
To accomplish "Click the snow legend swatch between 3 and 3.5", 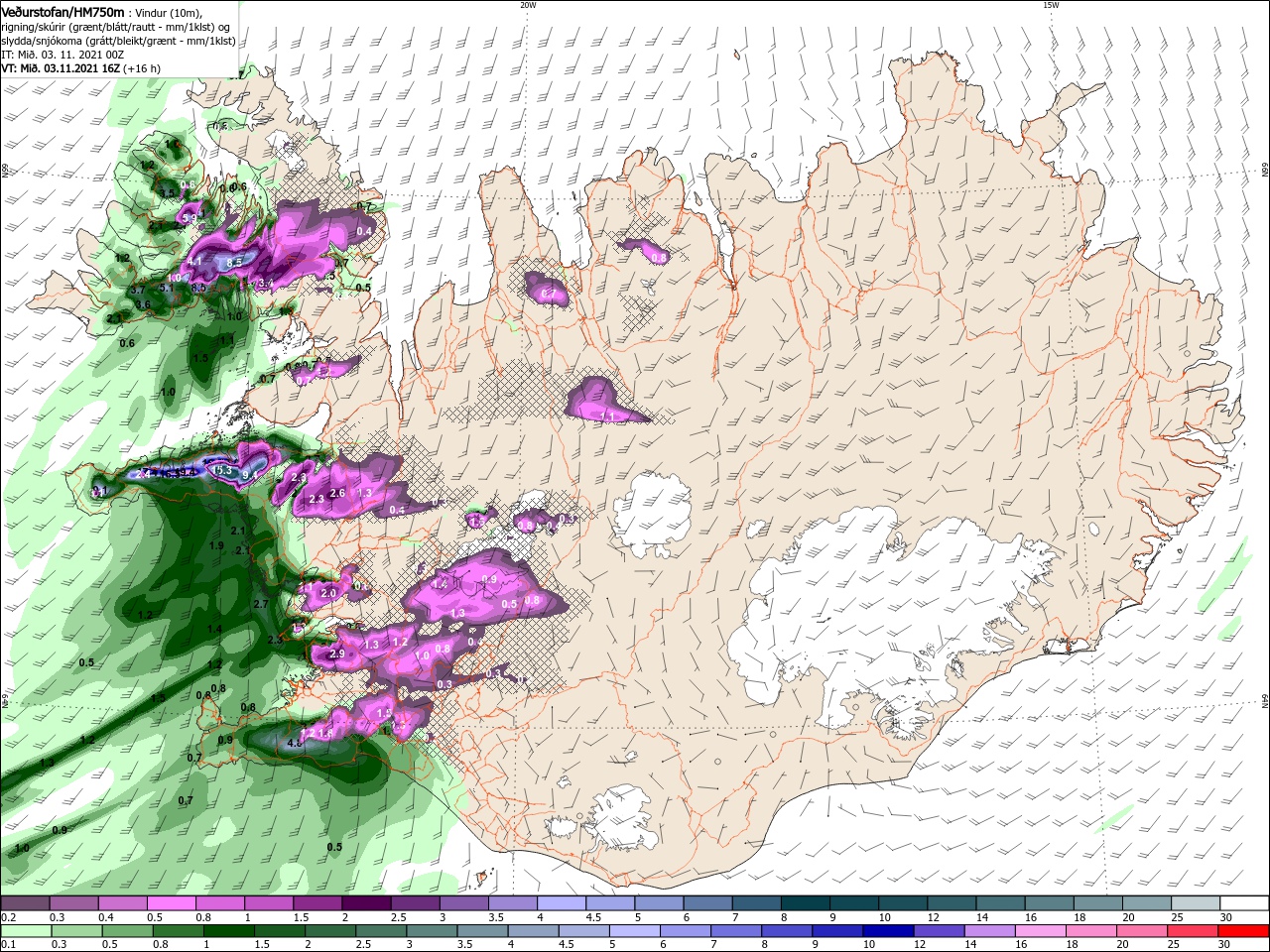I will click(x=463, y=903).
